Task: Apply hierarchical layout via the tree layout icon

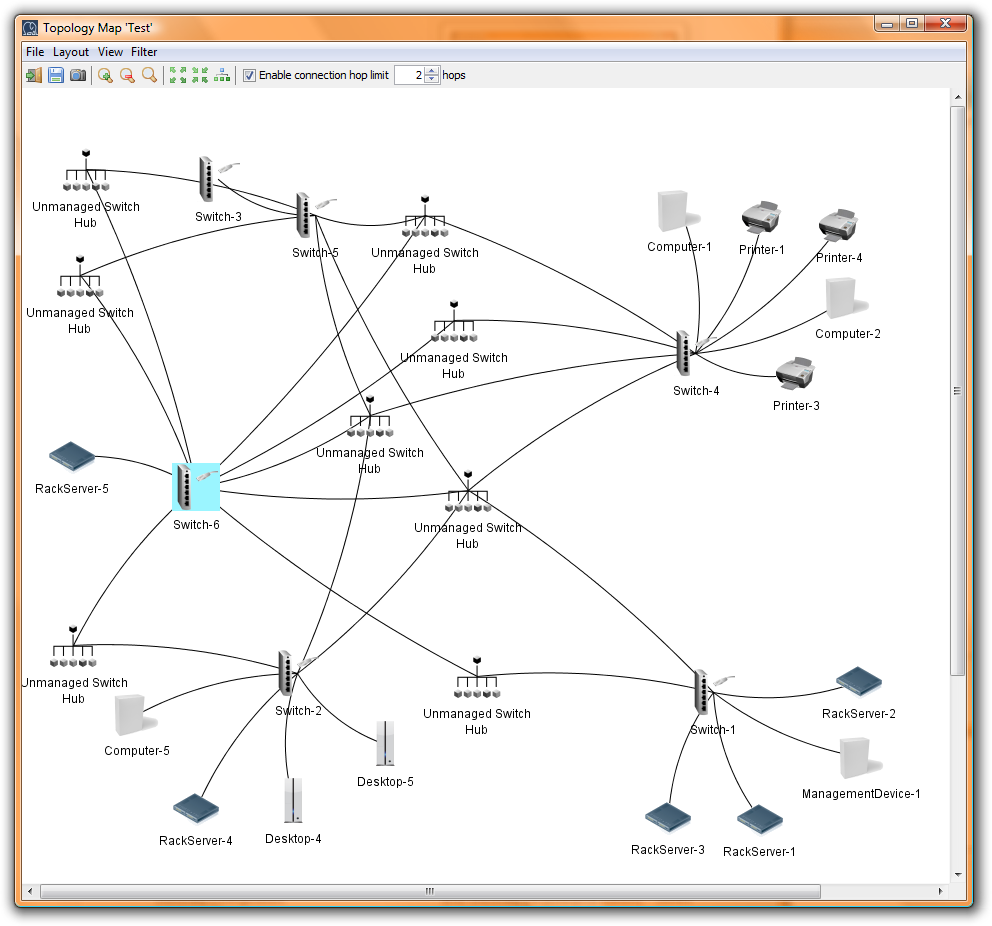Action: 221,75
